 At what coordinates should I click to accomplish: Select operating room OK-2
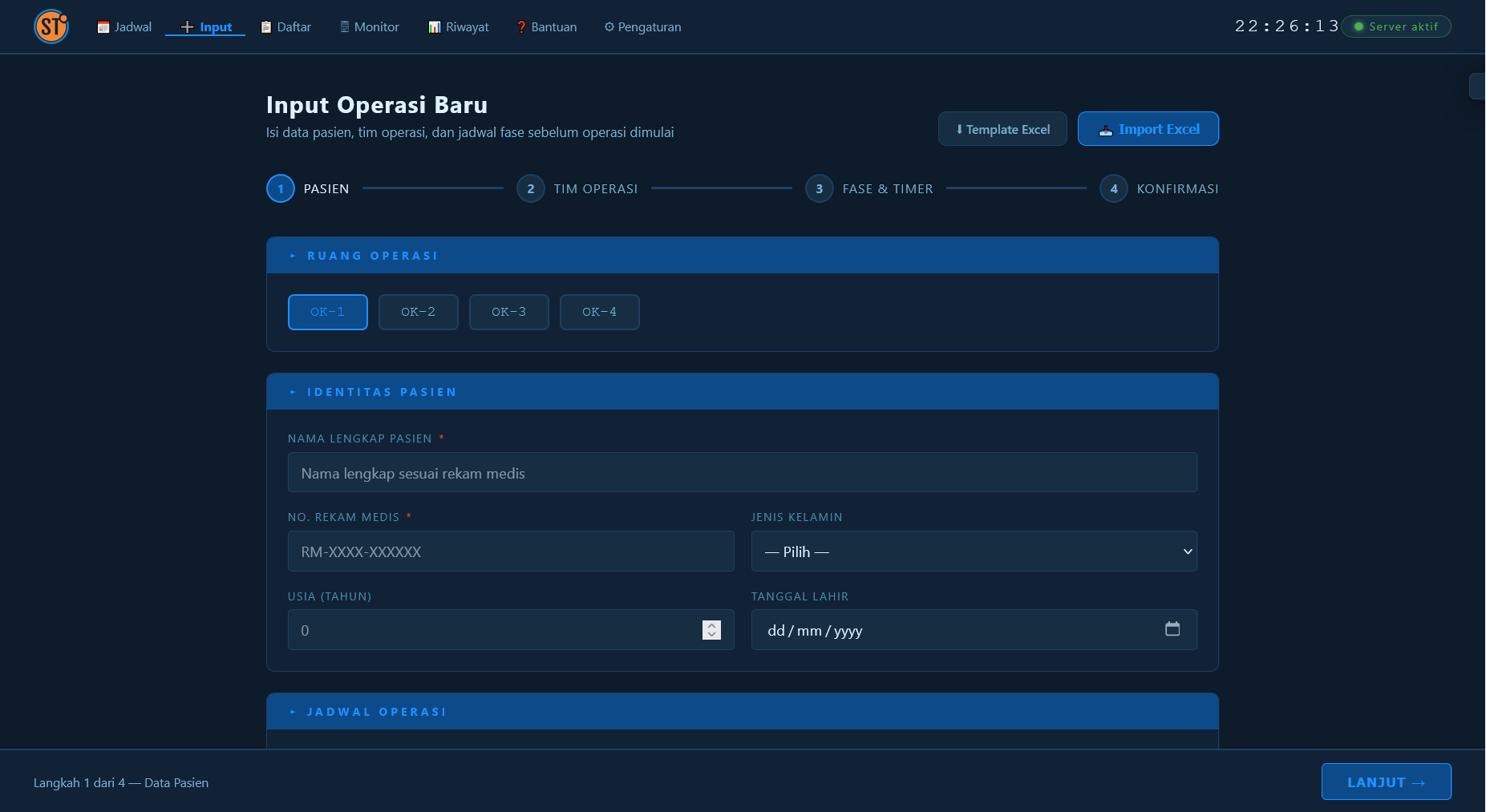click(x=419, y=312)
